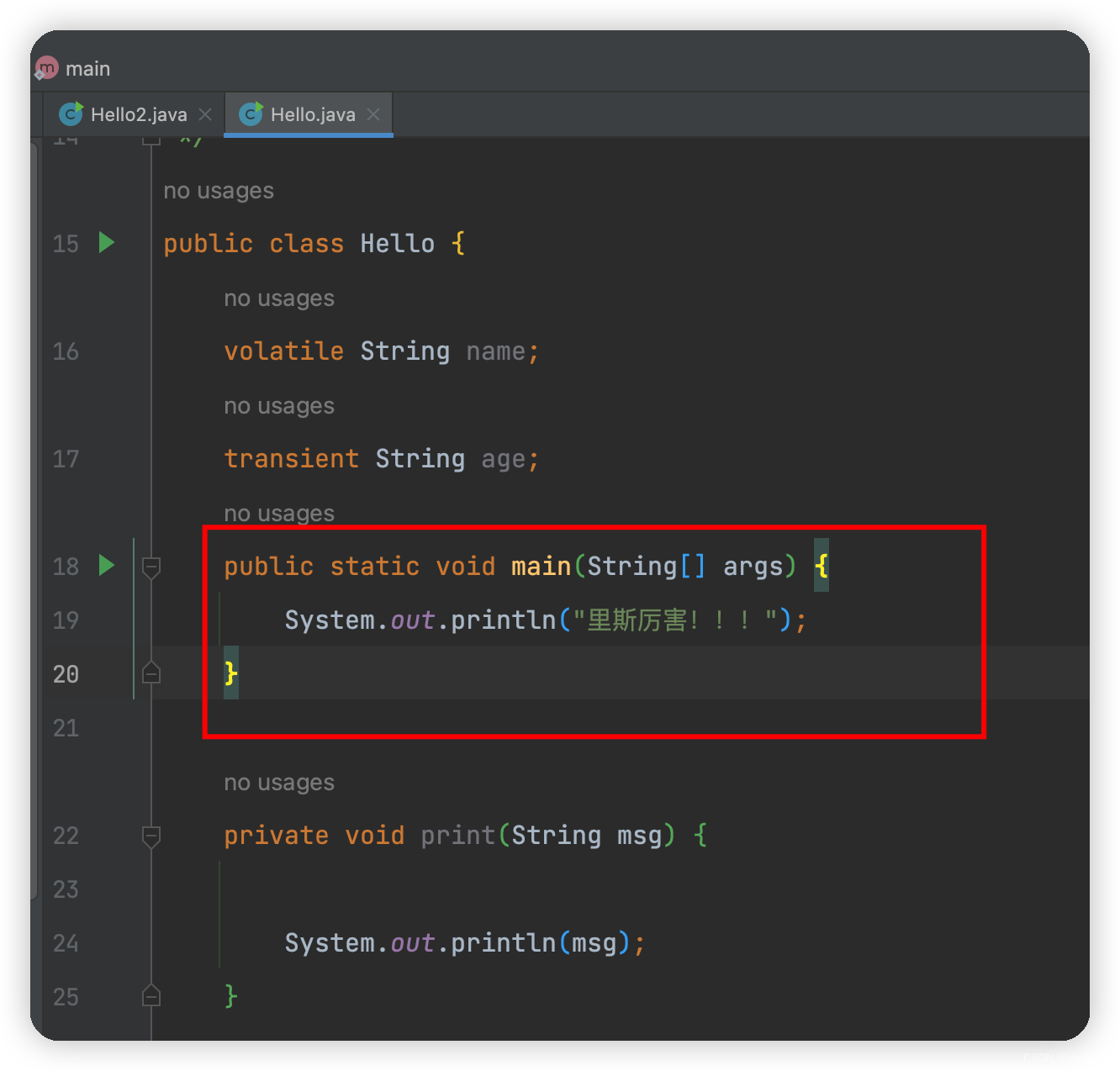Click the 'private' keyword on line 22
The height and width of the screenshot is (1071, 1120).
pyautogui.click(x=276, y=836)
